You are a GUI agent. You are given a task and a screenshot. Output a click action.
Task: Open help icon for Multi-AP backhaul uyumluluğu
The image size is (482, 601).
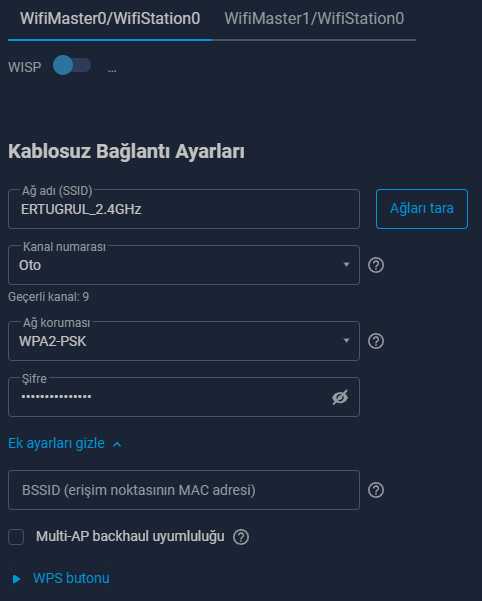pyautogui.click(x=241, y=537)
